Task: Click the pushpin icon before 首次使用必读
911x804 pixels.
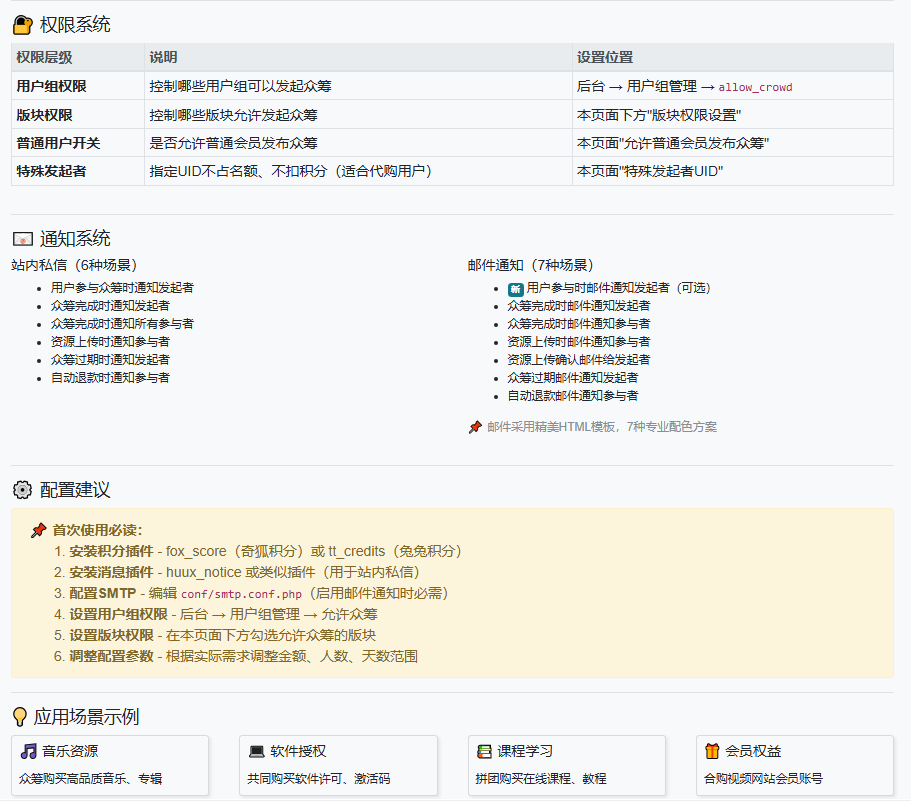Action: coord(39,530)
